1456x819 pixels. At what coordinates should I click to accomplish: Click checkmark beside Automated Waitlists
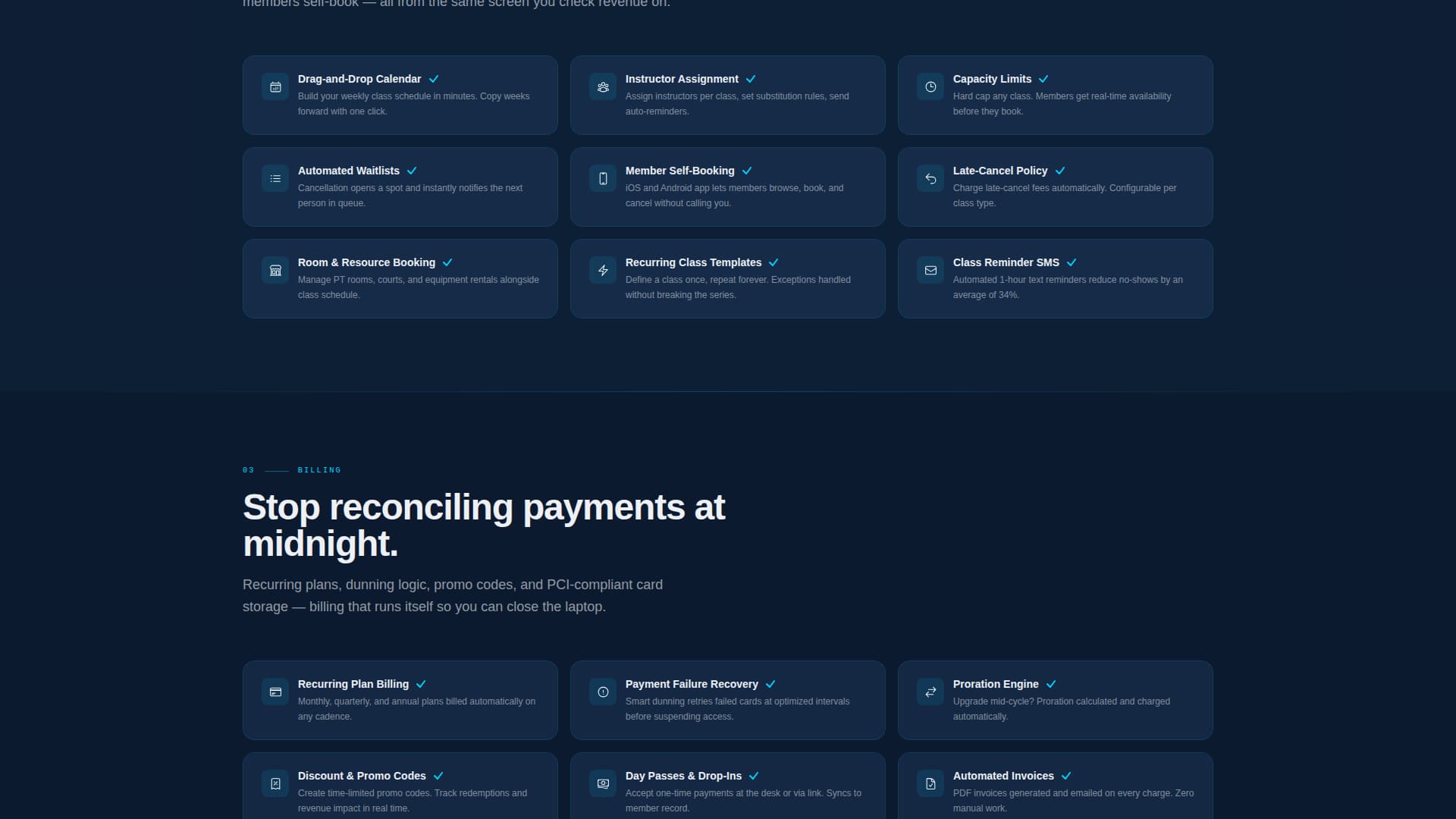pyautogui.click(x=412, y=171)
